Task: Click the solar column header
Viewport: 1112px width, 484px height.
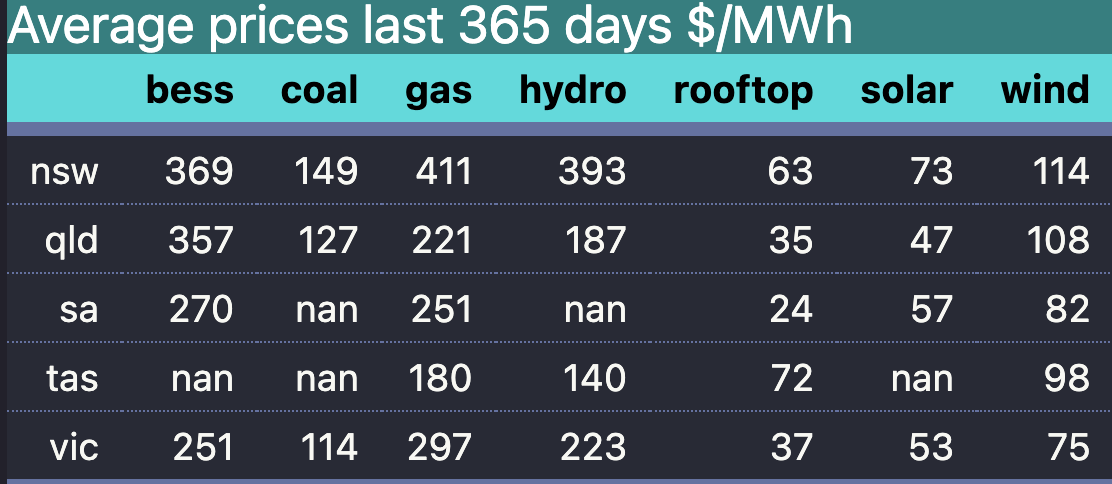Action: (906, 91)
